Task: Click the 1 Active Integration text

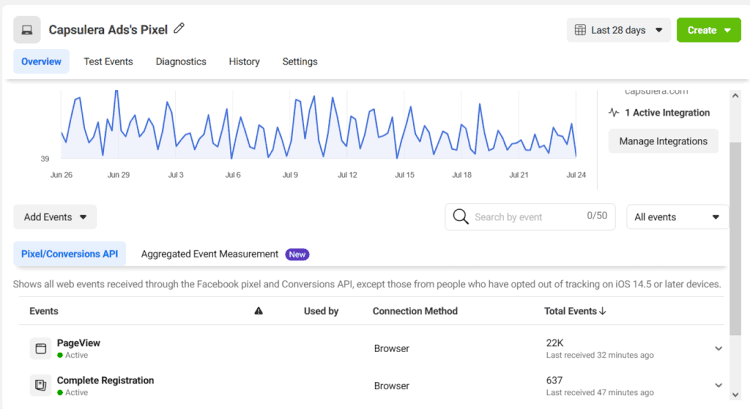Action: [667, 113]
